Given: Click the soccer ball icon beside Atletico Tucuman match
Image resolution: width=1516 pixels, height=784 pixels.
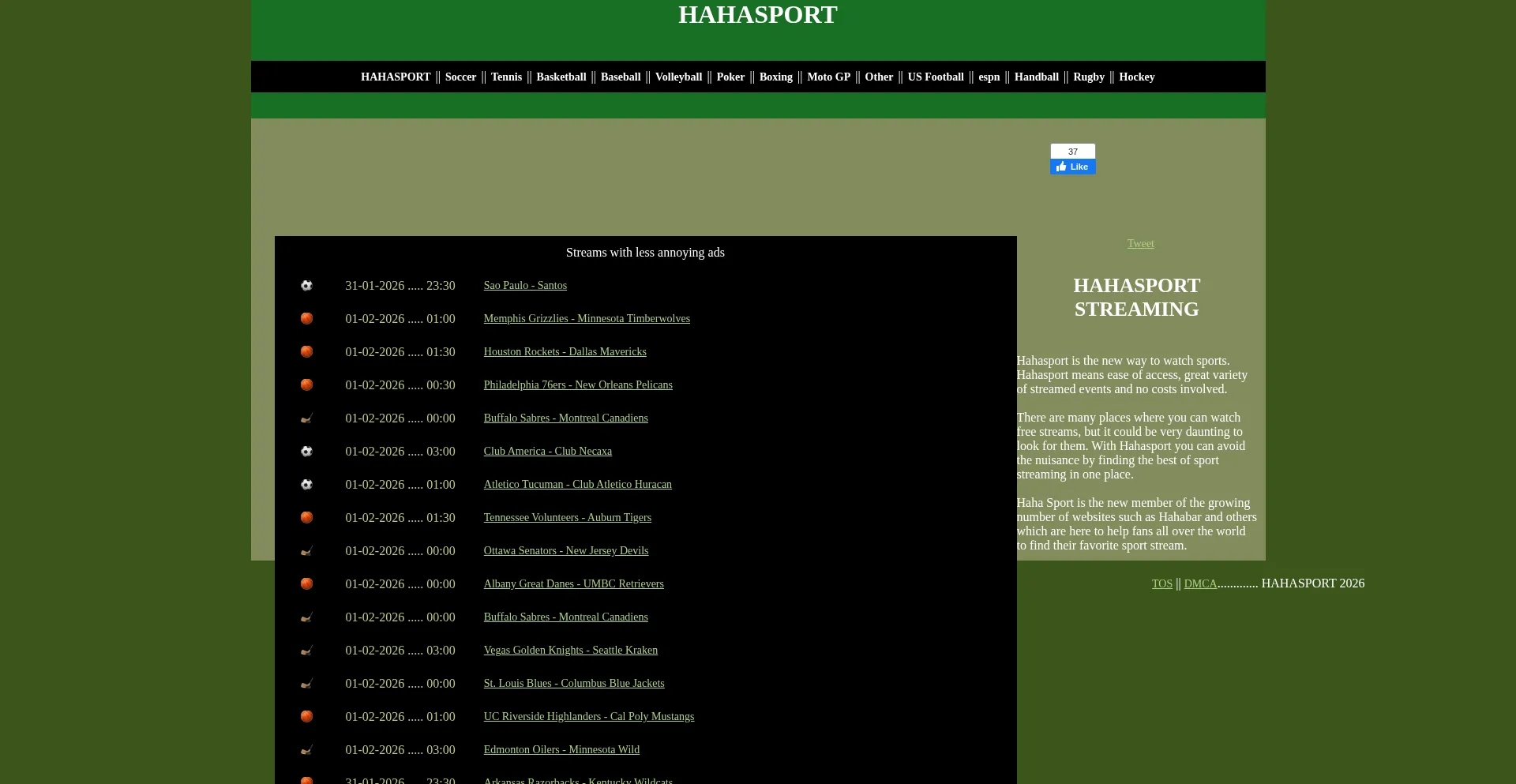Looking at the screenshot, I should 306,485.
